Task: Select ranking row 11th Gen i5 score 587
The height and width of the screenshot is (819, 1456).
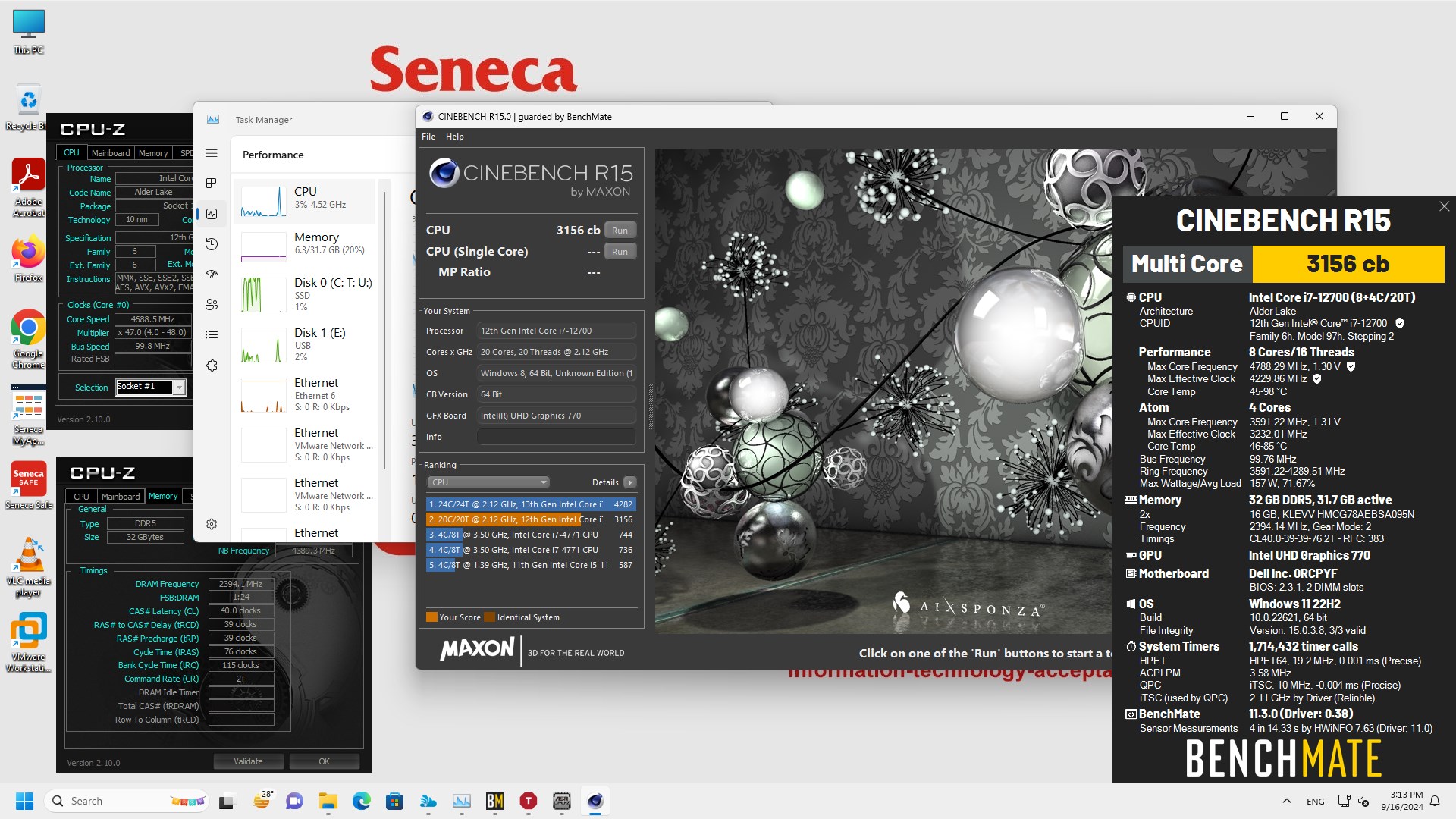Action: coord(530,565)
